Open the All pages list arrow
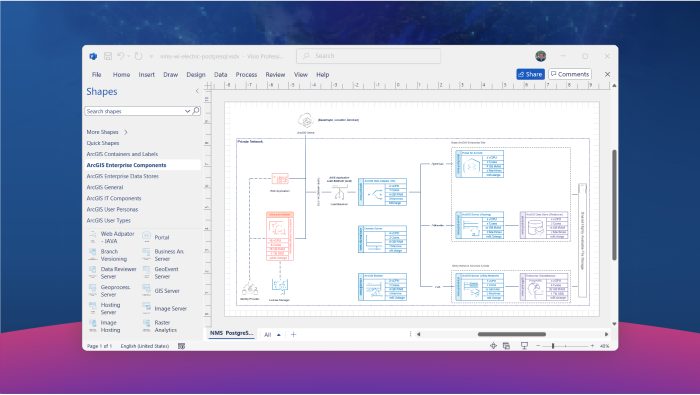The height and width of the screenshot is (395, 700). (279, 335)
